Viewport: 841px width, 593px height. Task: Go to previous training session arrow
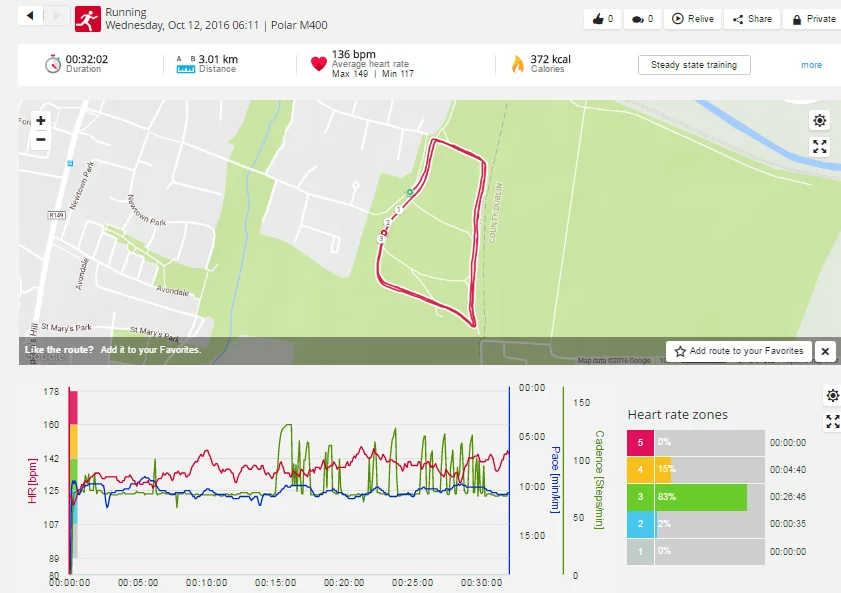tap(30, 16)
